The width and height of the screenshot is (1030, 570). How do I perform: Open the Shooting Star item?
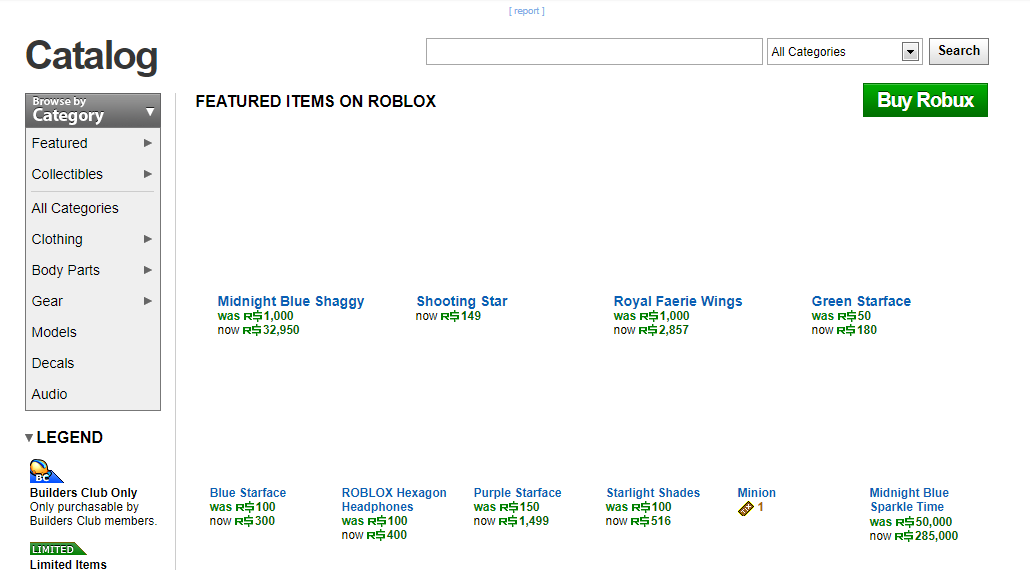point(462,301)
